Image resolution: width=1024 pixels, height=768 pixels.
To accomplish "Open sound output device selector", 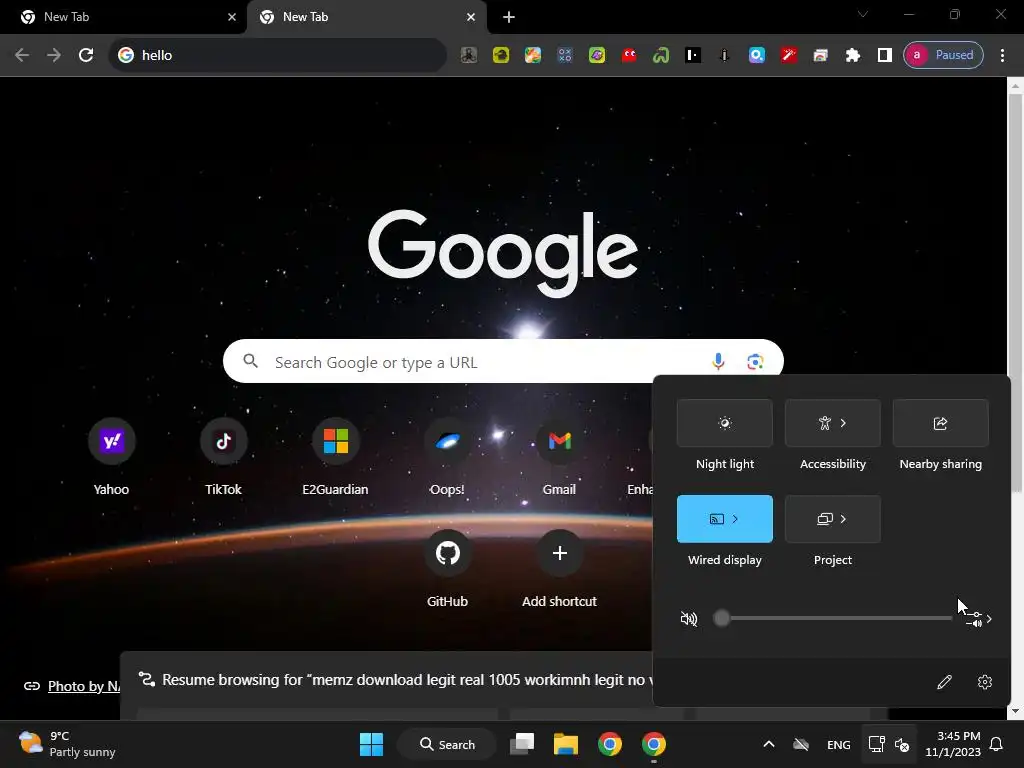I will pos(979,618).
